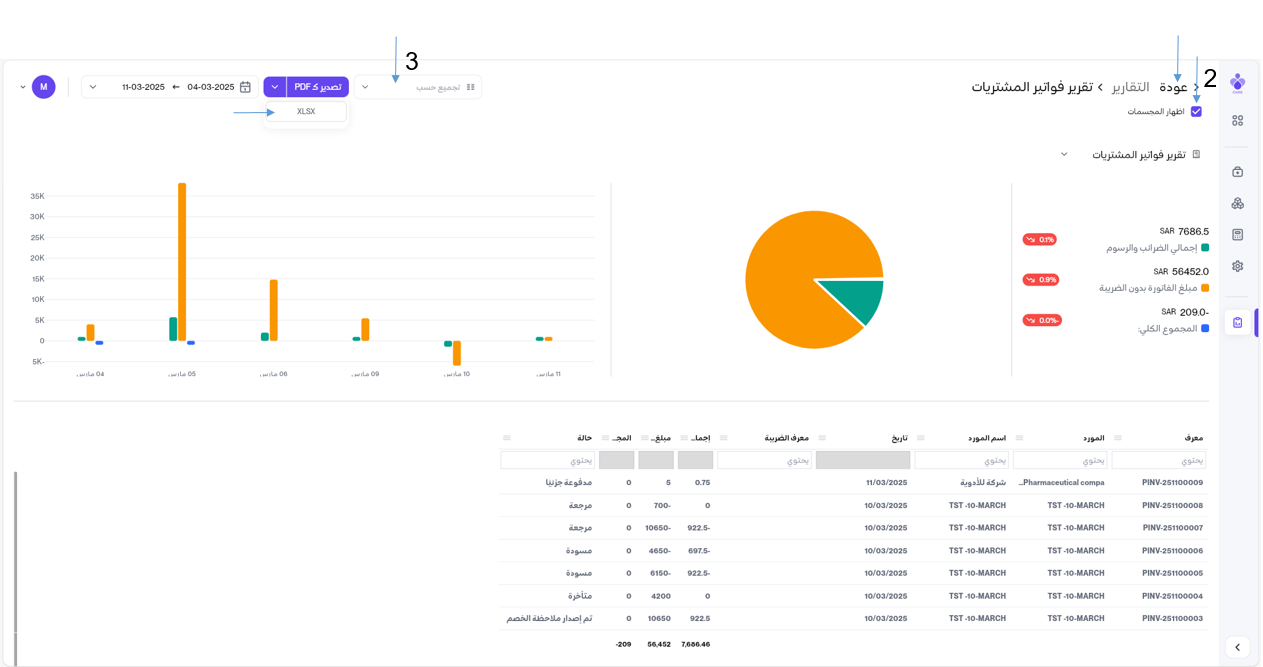The image size is (1263, 667).
Task: Open the تجميع حسب dropdown
Action: click(418, 88)
